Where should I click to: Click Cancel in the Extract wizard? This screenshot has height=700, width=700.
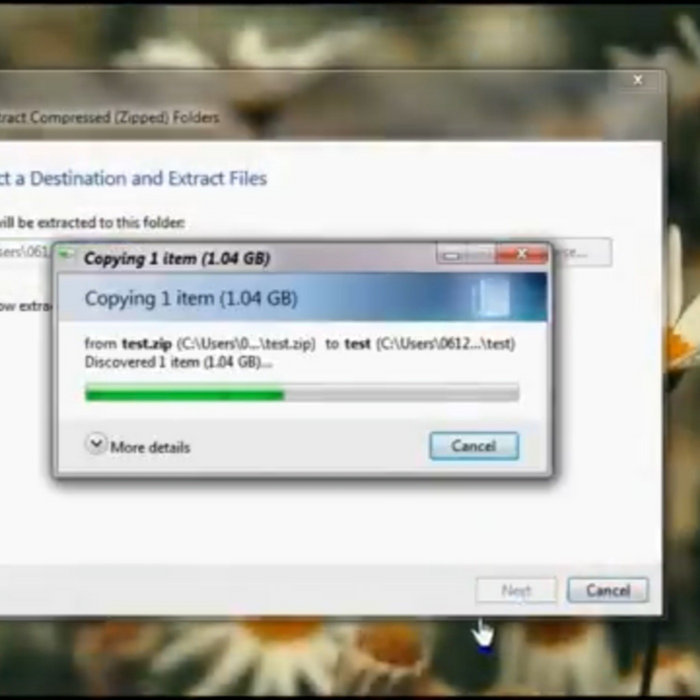(x=607, y=590)
